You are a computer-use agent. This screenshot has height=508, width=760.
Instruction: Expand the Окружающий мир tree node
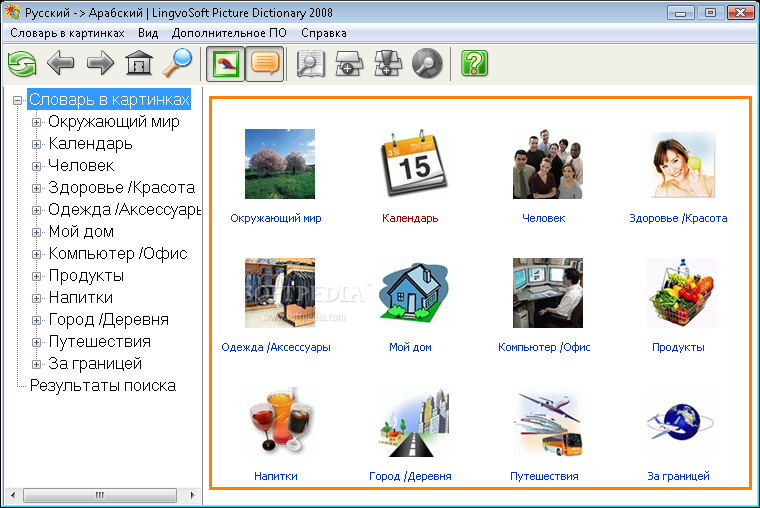(x=36, y=122)
